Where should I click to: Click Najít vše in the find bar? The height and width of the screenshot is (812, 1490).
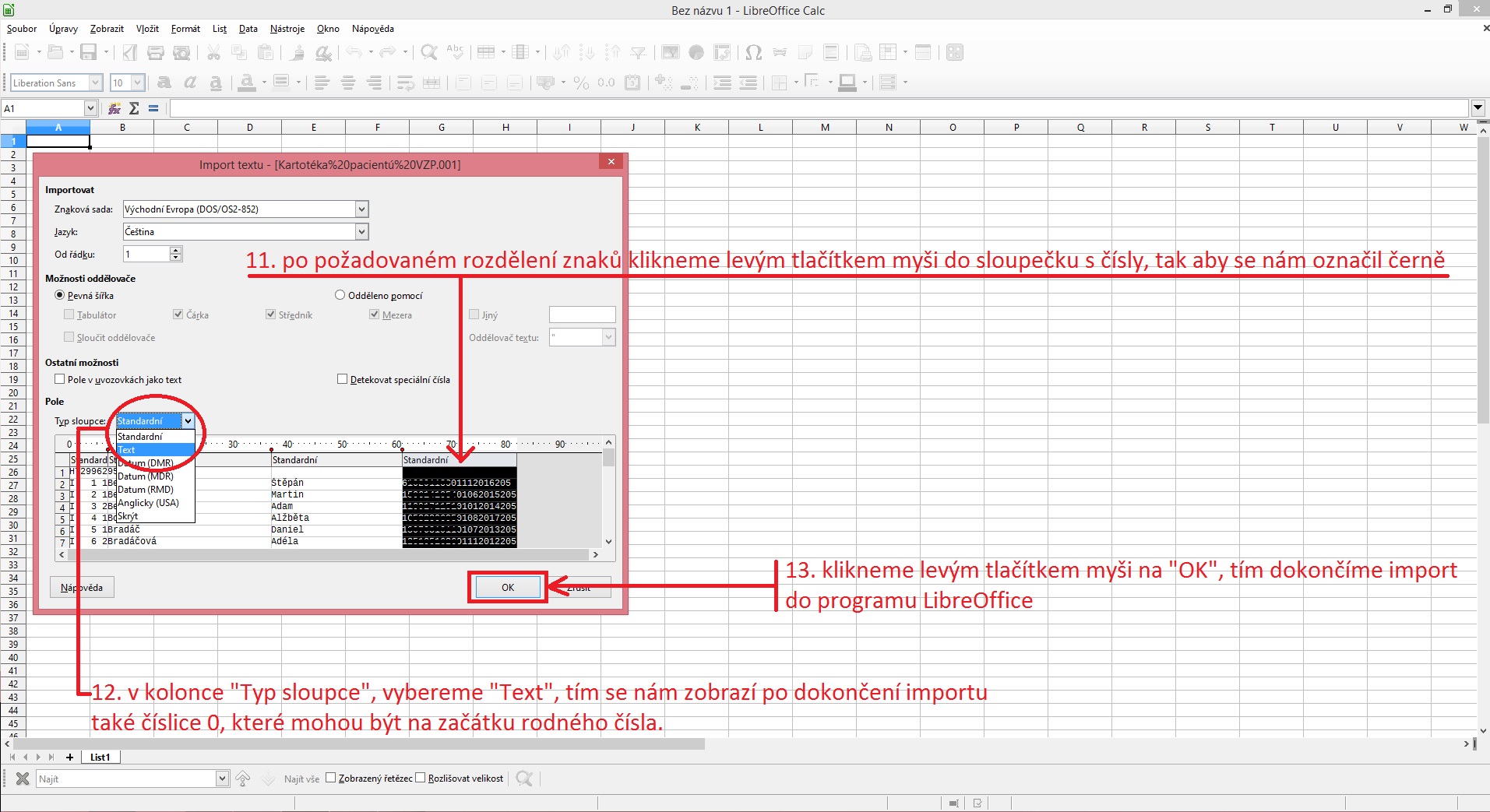pyautogui.click(x=301, y=779)
